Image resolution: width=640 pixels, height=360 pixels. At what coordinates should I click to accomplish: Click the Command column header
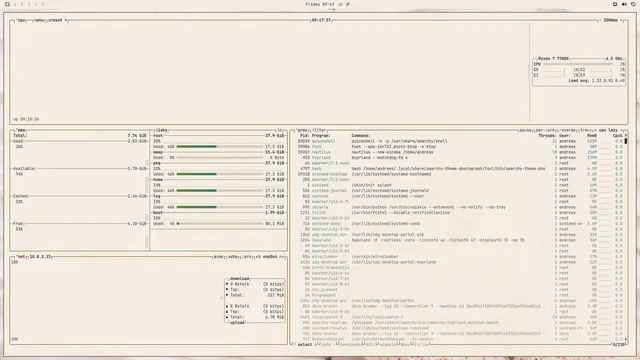tap(361, 136)
